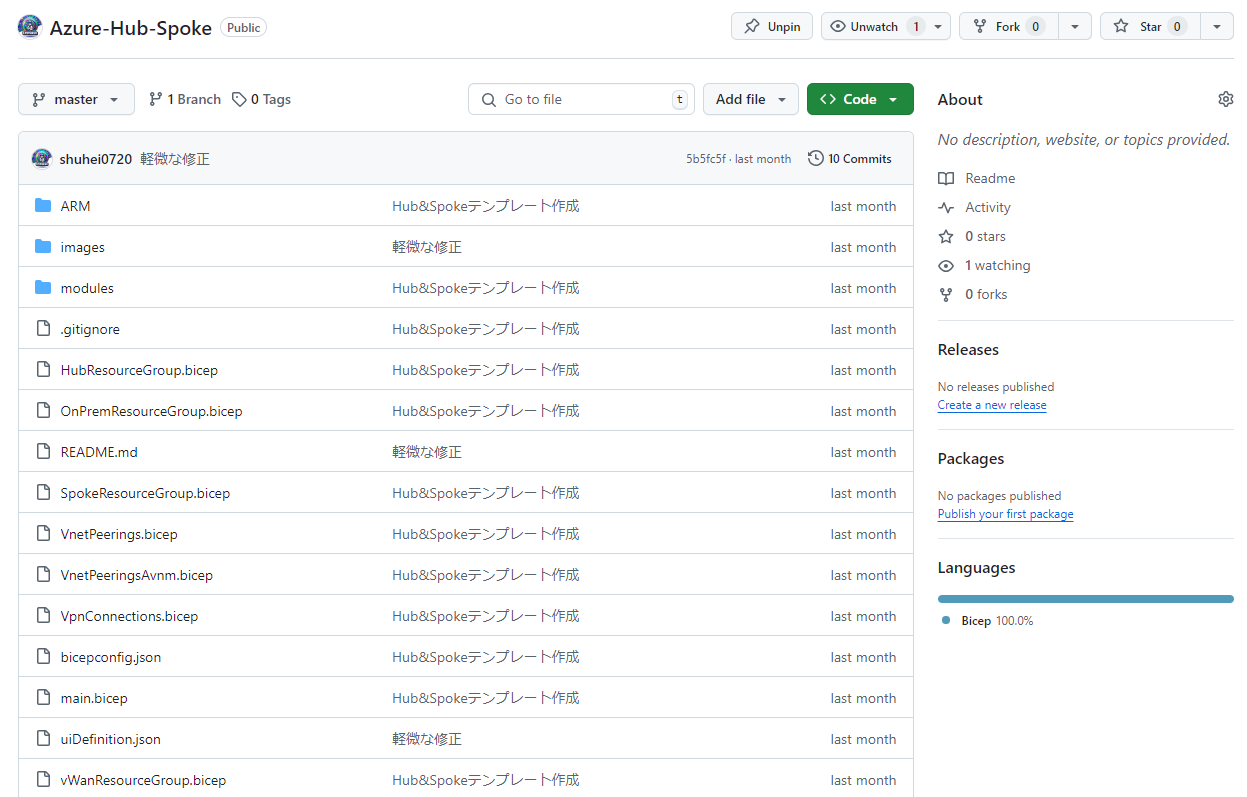Click the main.bicep file icon
1247x797 pixels.
(43, 698)
